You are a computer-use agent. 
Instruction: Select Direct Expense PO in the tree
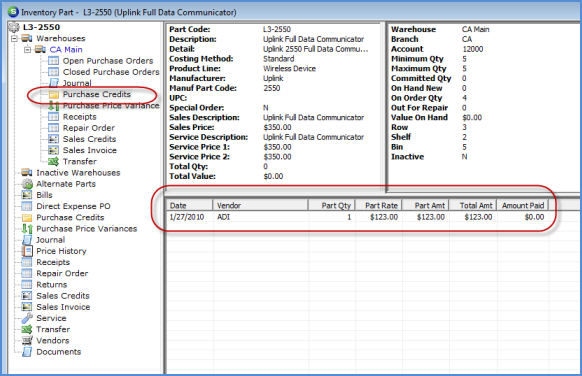click(x=73, y=206)
